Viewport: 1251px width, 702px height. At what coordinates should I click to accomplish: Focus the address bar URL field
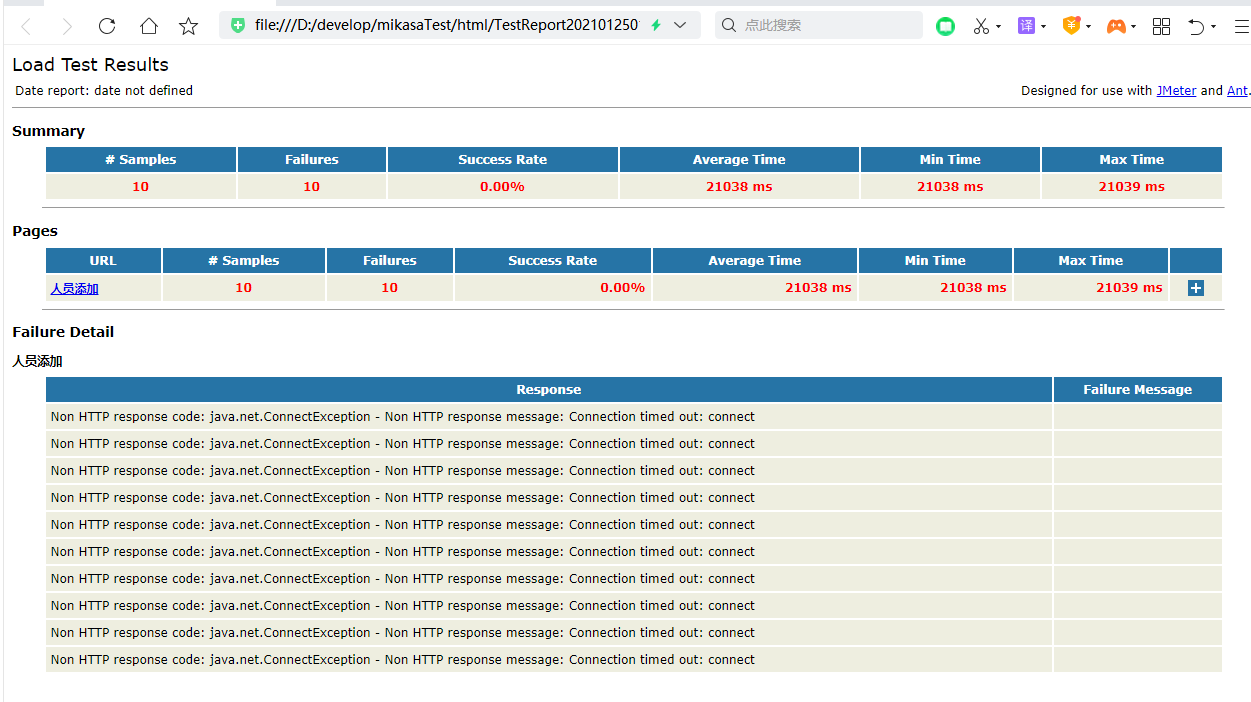point(446,25)
